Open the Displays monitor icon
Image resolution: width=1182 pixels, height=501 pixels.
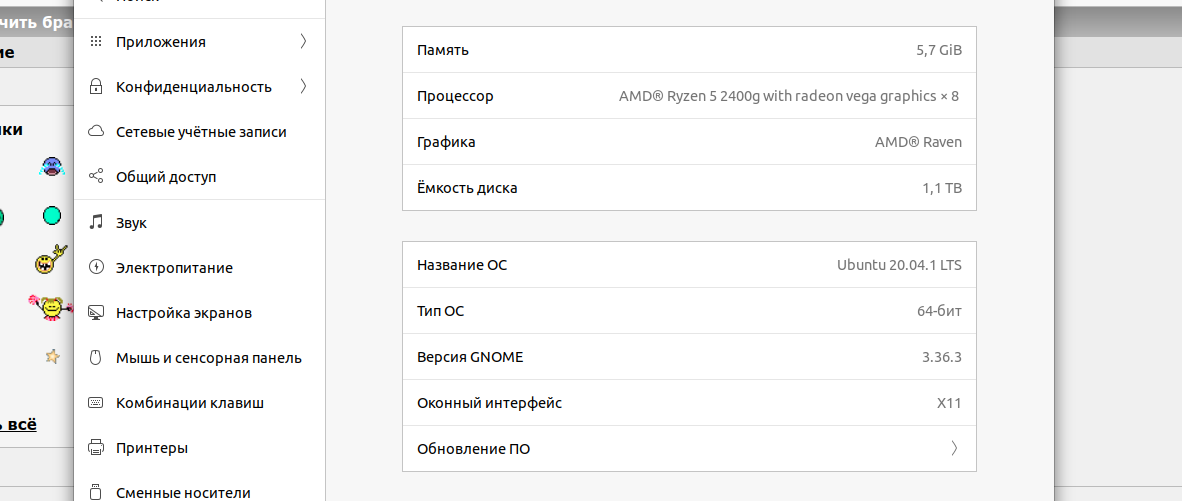(96, 313)
